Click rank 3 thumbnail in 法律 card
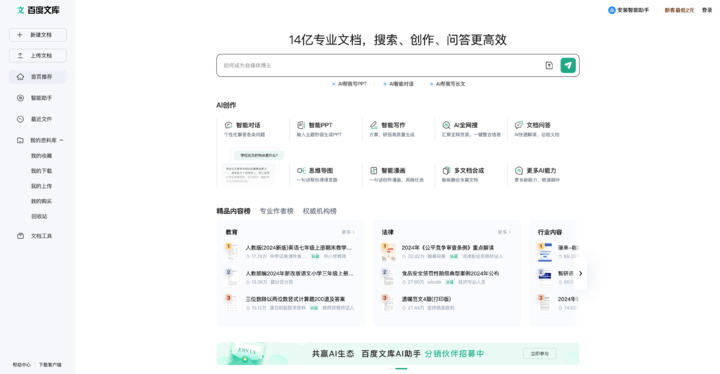 click(388, 303)
